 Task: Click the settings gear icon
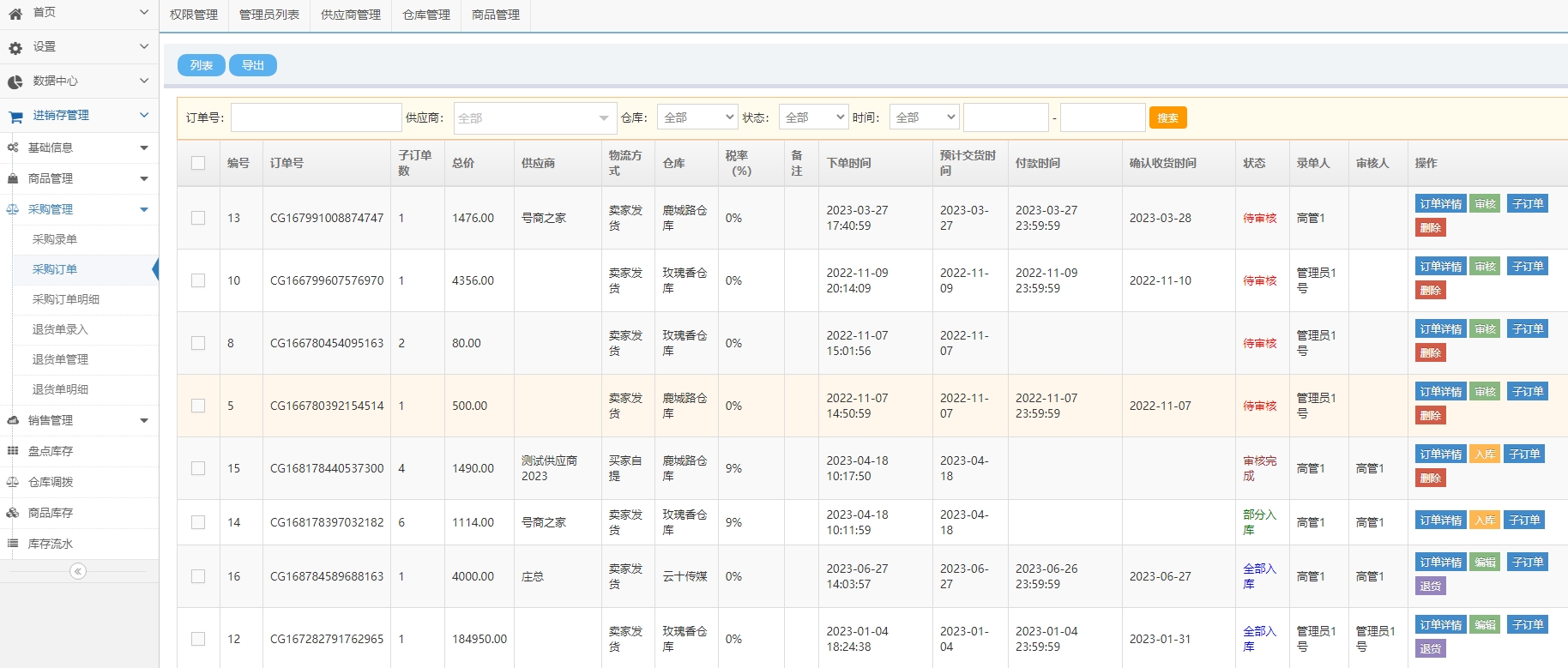(x=15, y=48)
